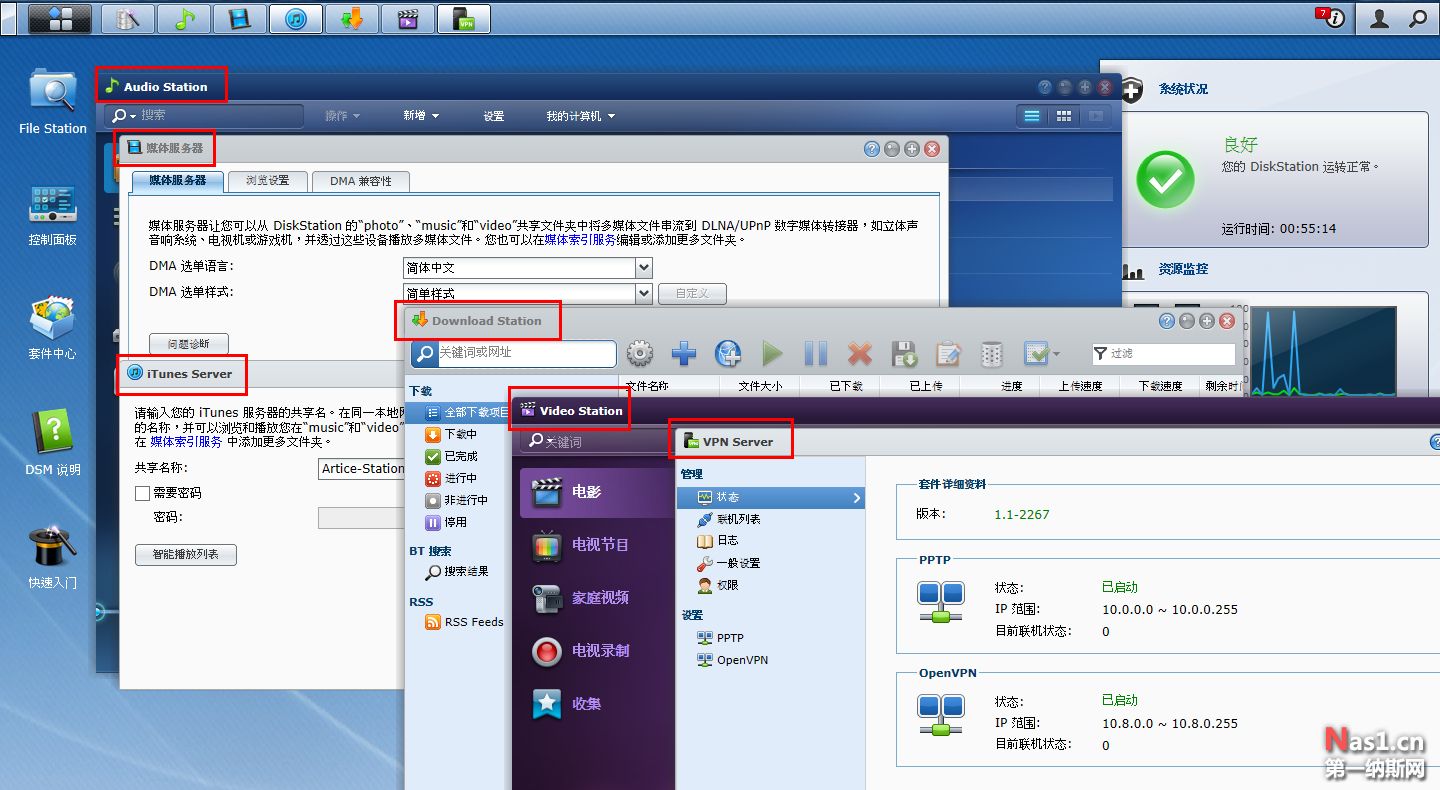The image size is (1440, 790).
Task: Open 电视节目 in Video Station sidebar
Action: [x=597, y=545]
